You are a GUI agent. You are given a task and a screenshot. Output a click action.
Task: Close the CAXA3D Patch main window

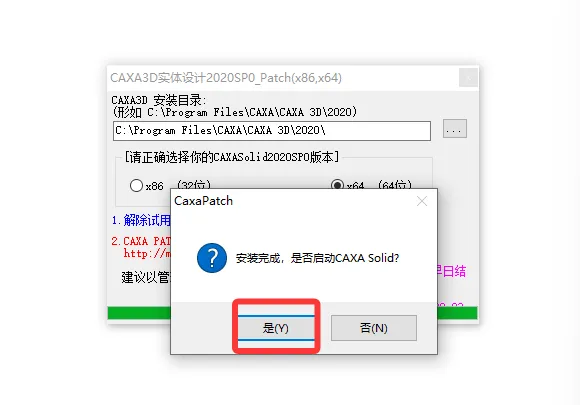[468, 78]
